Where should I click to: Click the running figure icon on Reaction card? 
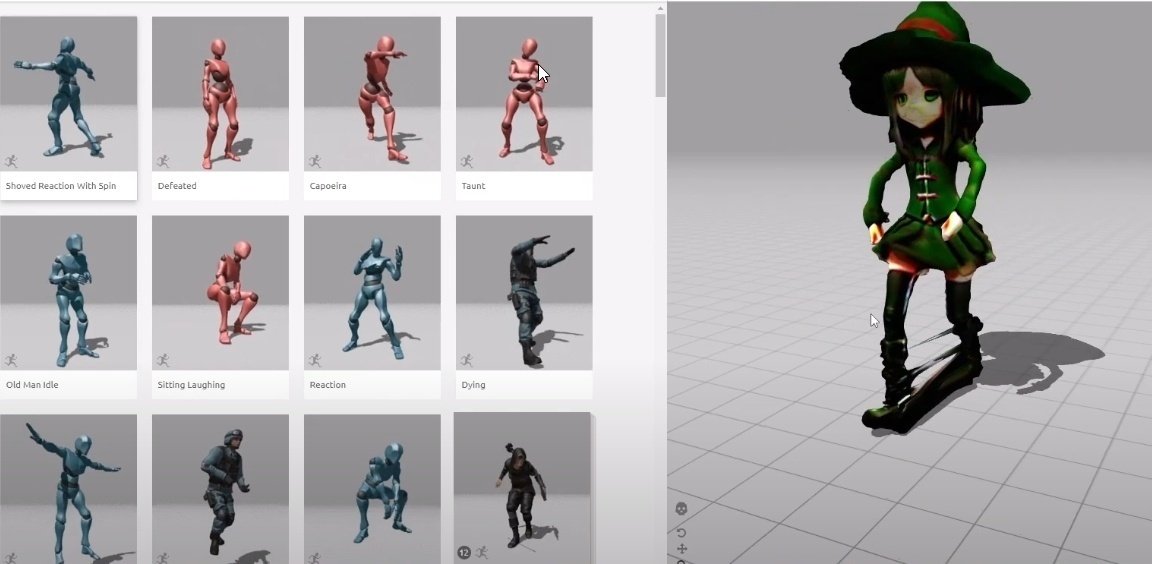(315, 360)
